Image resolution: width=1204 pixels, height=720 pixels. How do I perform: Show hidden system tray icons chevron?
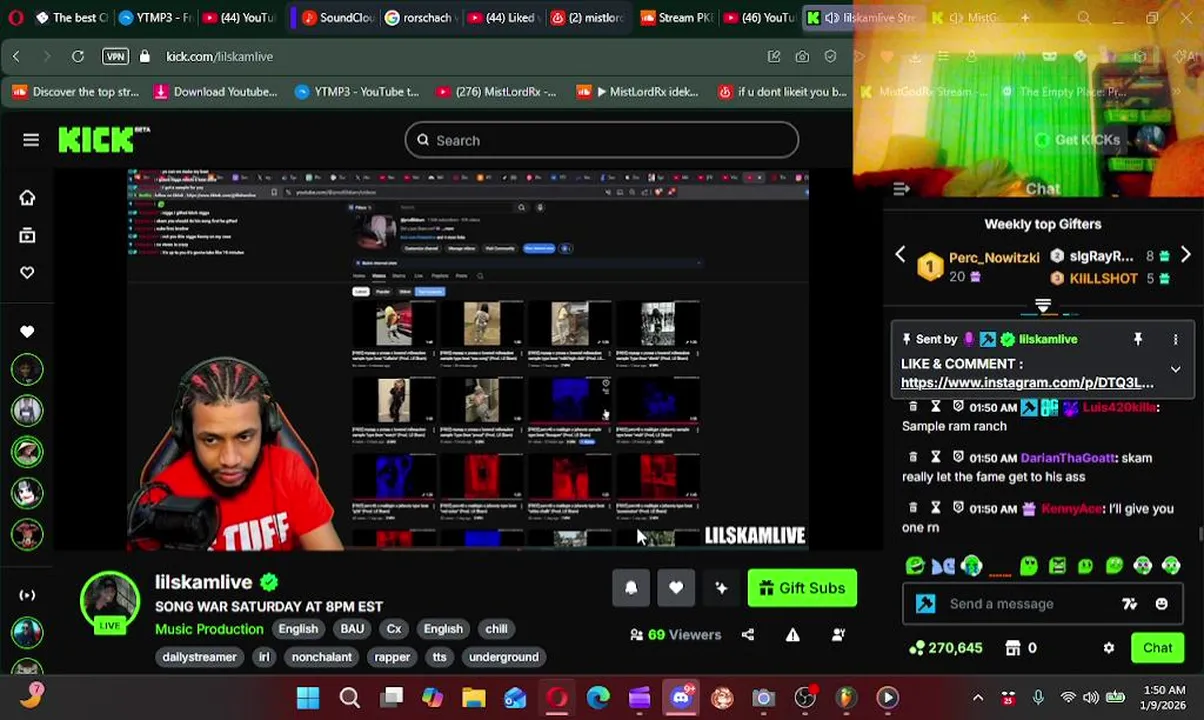pos(978,698)
